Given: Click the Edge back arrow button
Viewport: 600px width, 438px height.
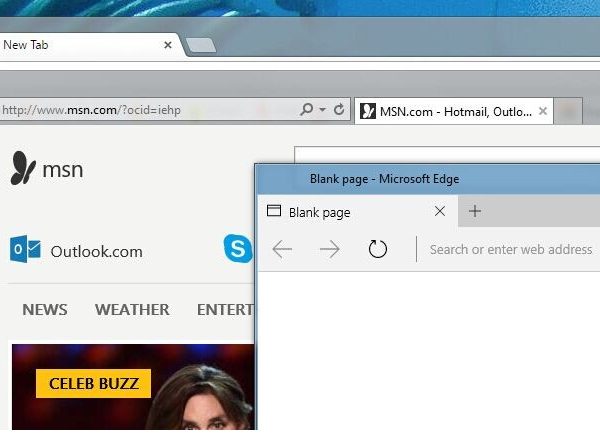Looking at the screenshot, I should point(282,249).
